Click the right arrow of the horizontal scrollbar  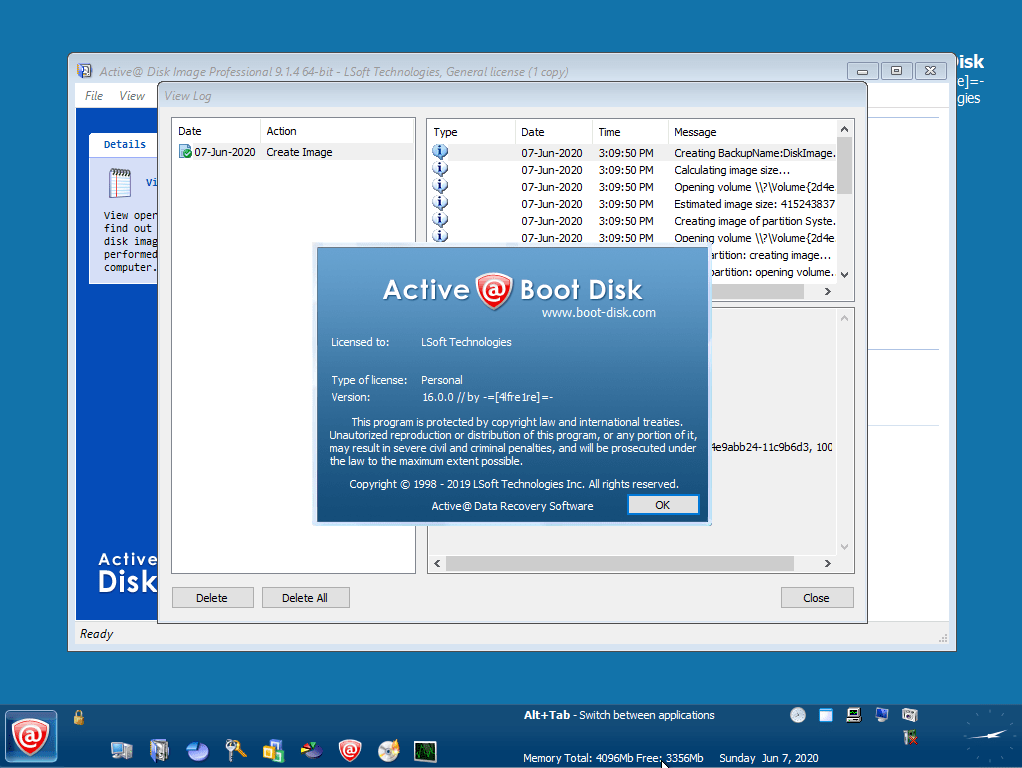tap(827, 291)
